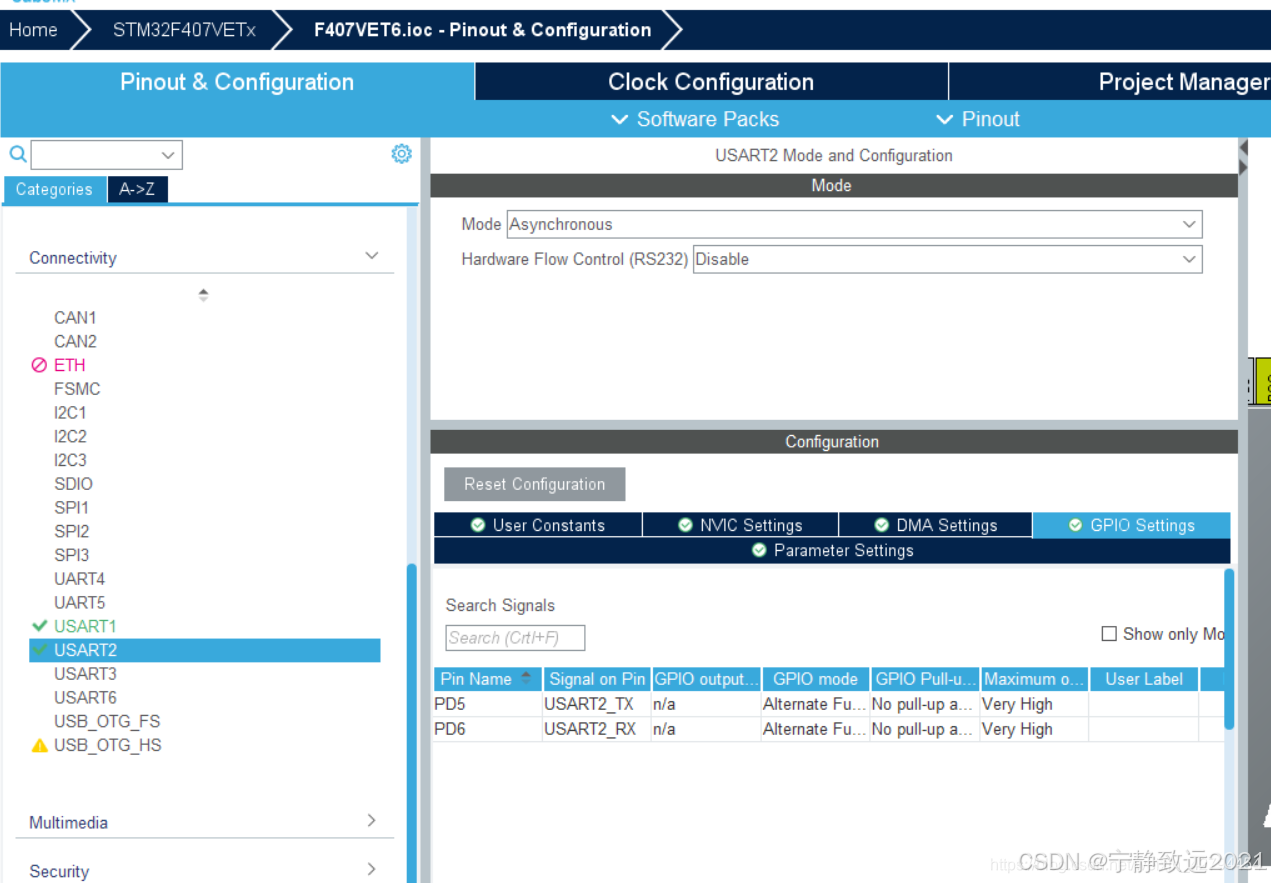This screenshot has height=883, width=1271.
Task: Collapse the Connectivity category
Action: coord(371,256)
